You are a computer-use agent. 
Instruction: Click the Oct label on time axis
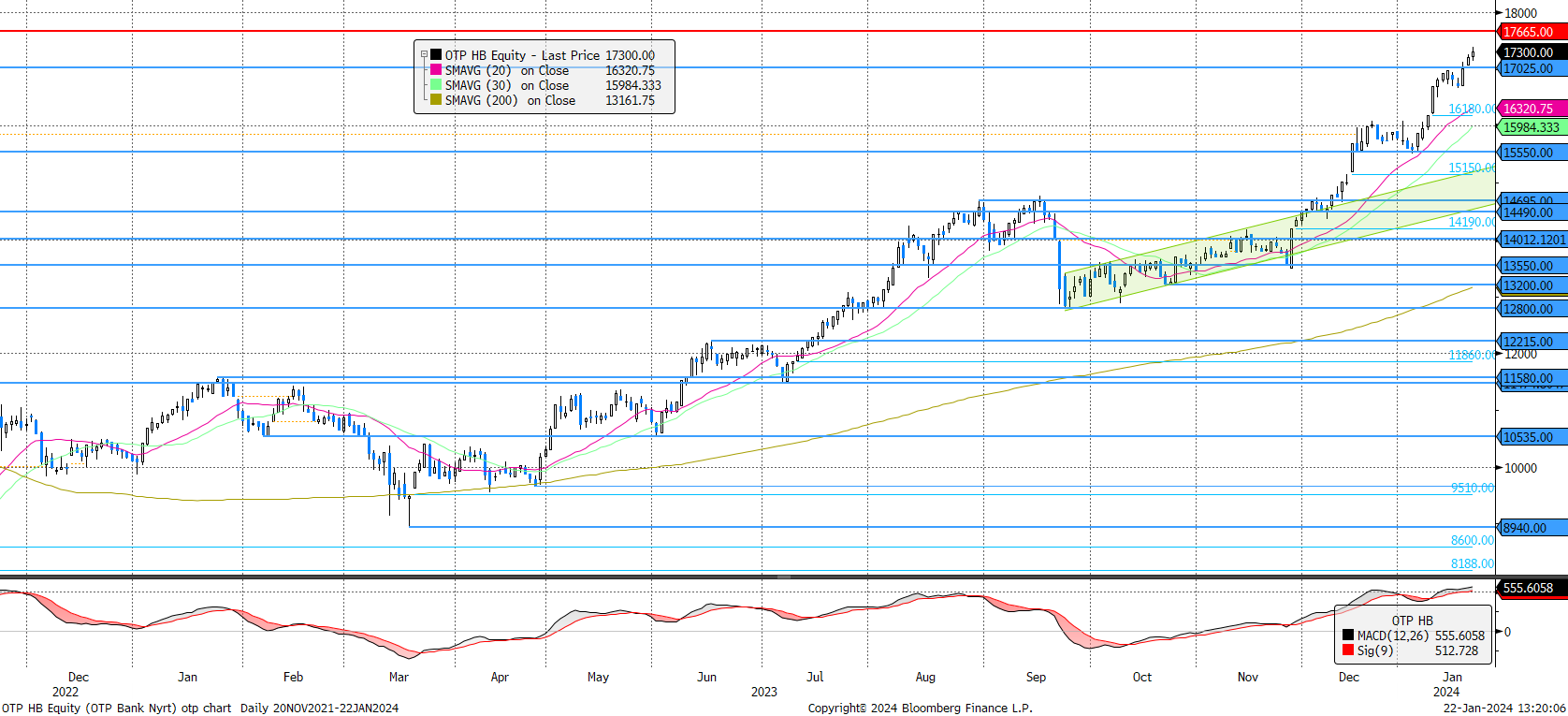click(1142, 677)
